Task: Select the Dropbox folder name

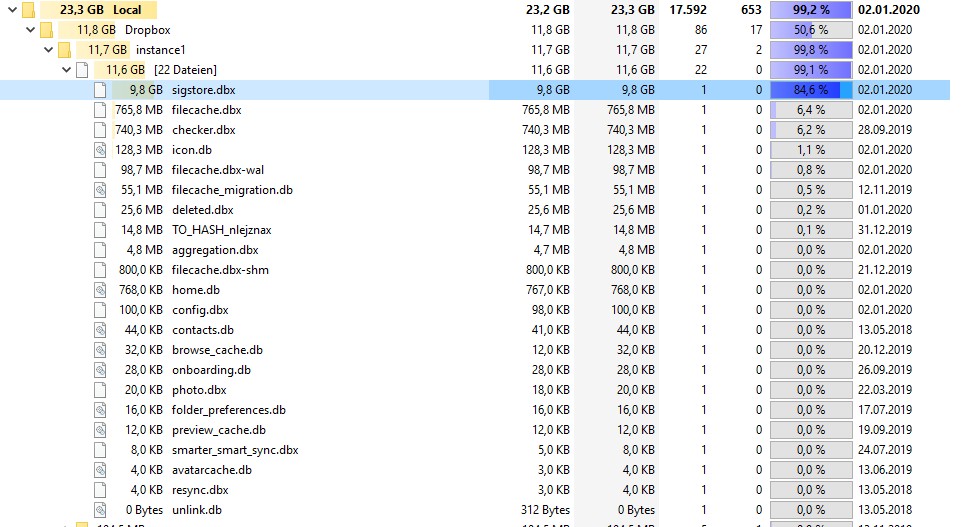Action: point(147,30)
